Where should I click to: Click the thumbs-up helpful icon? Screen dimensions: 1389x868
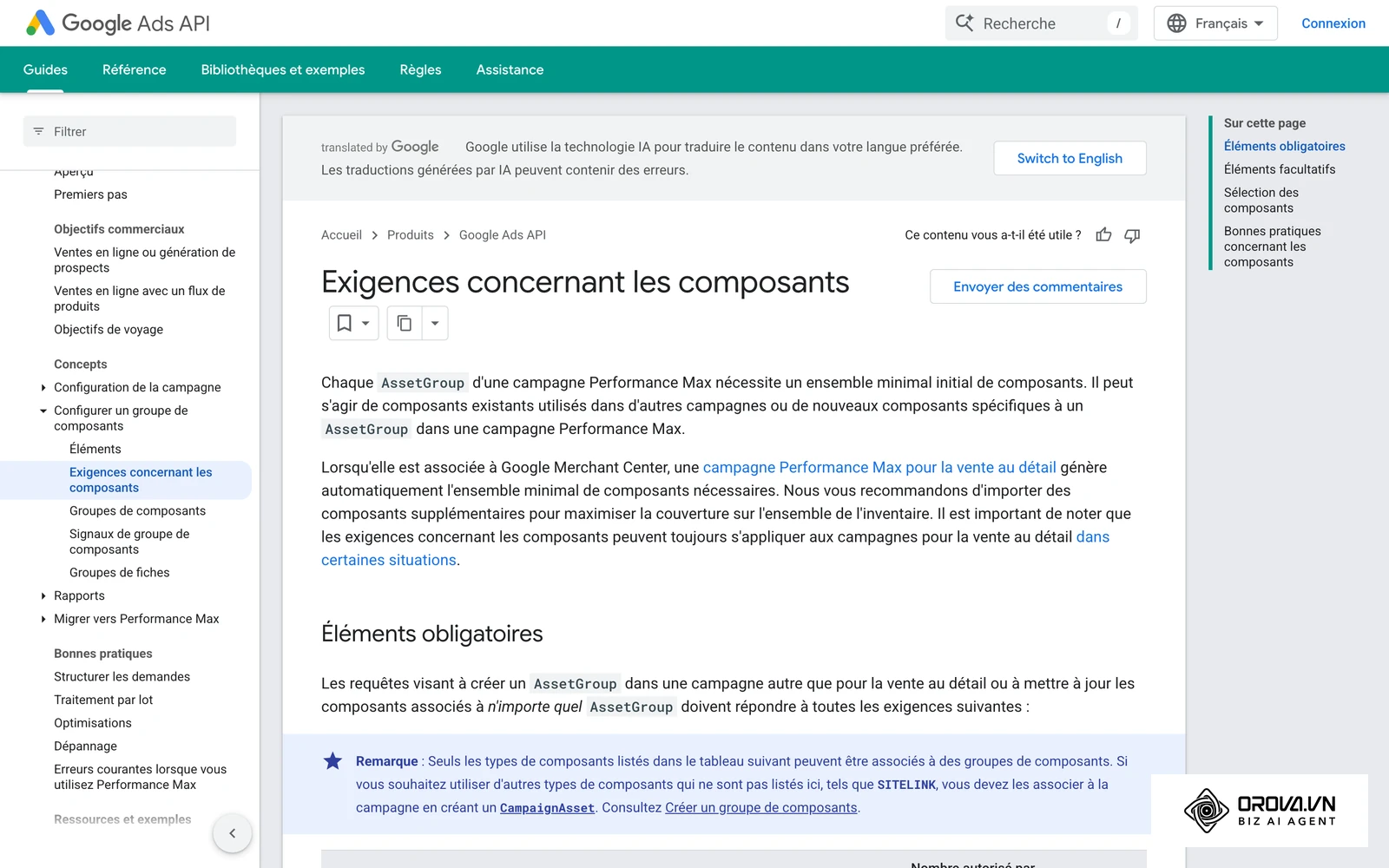1103,235
